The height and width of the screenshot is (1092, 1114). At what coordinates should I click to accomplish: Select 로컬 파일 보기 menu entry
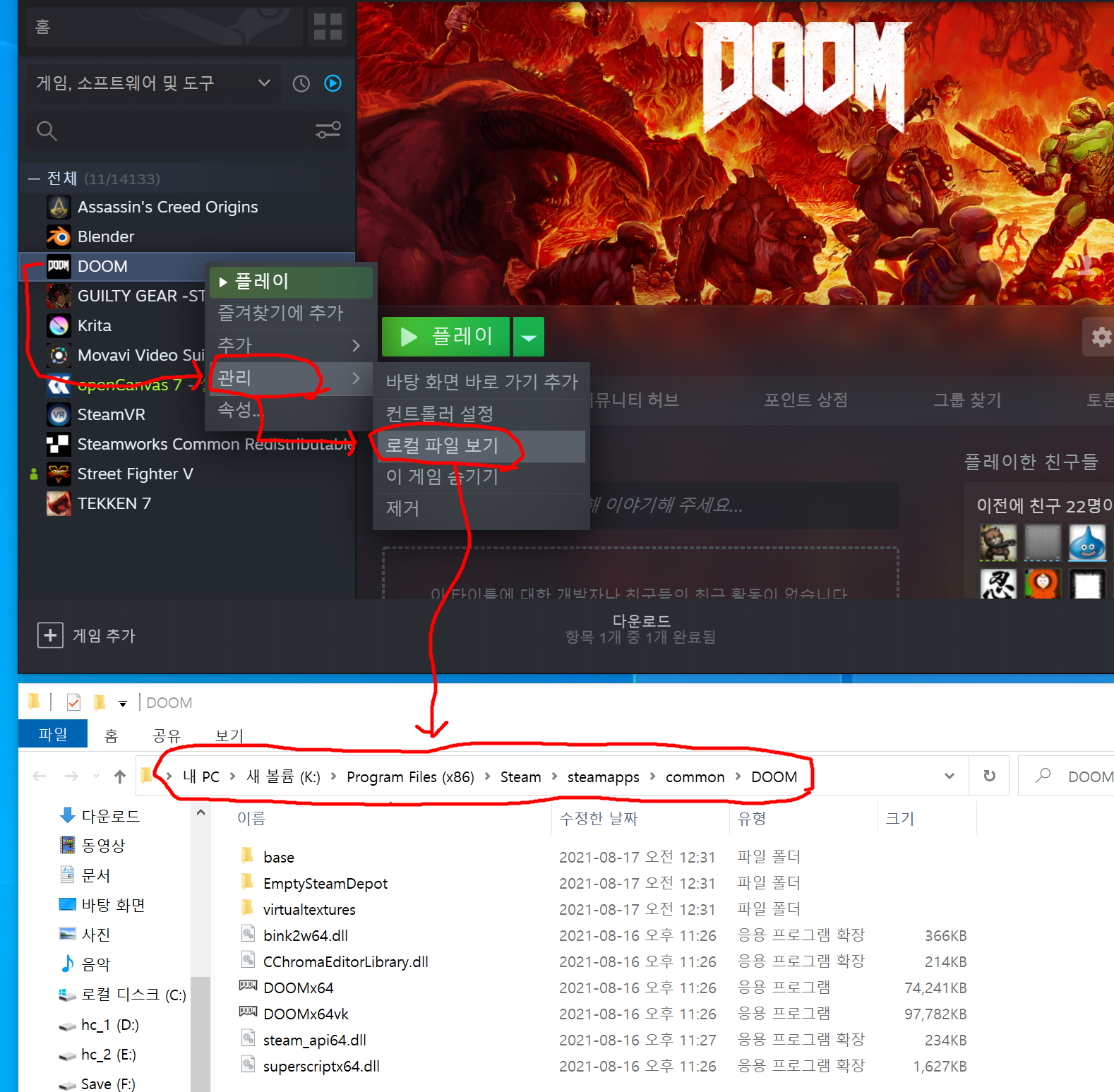coord(481,446)
